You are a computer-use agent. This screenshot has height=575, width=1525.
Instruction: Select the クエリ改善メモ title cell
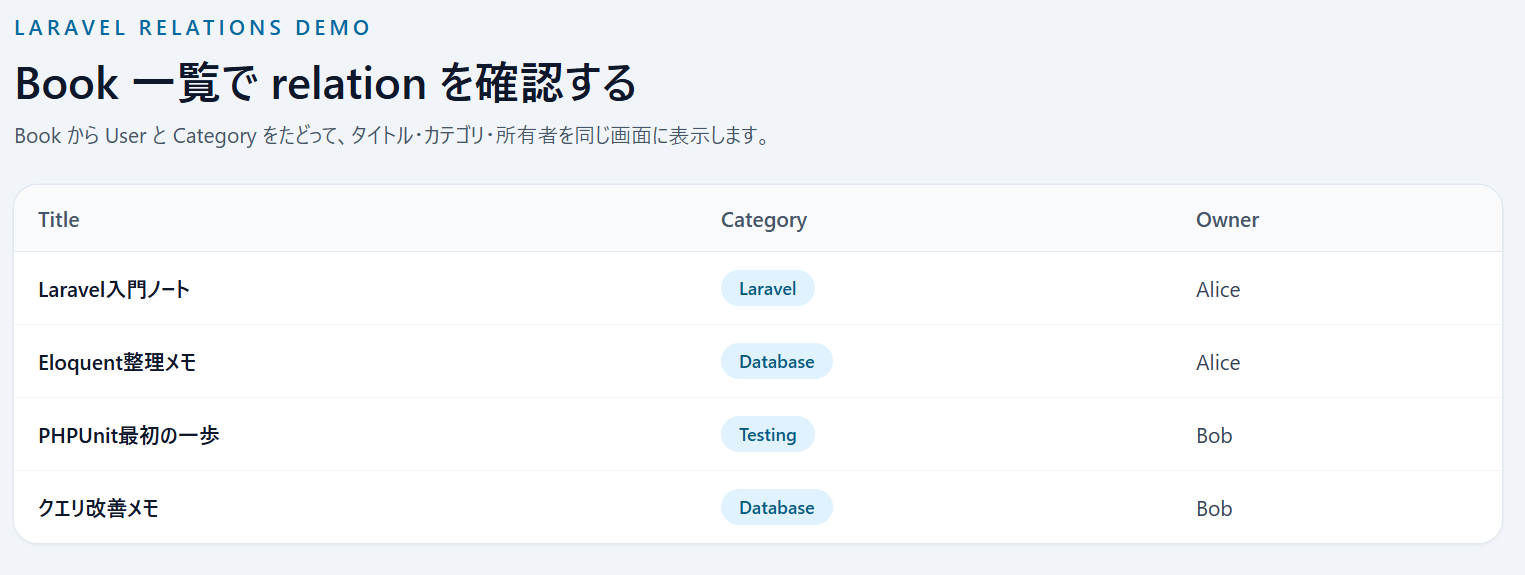(99, 509)
